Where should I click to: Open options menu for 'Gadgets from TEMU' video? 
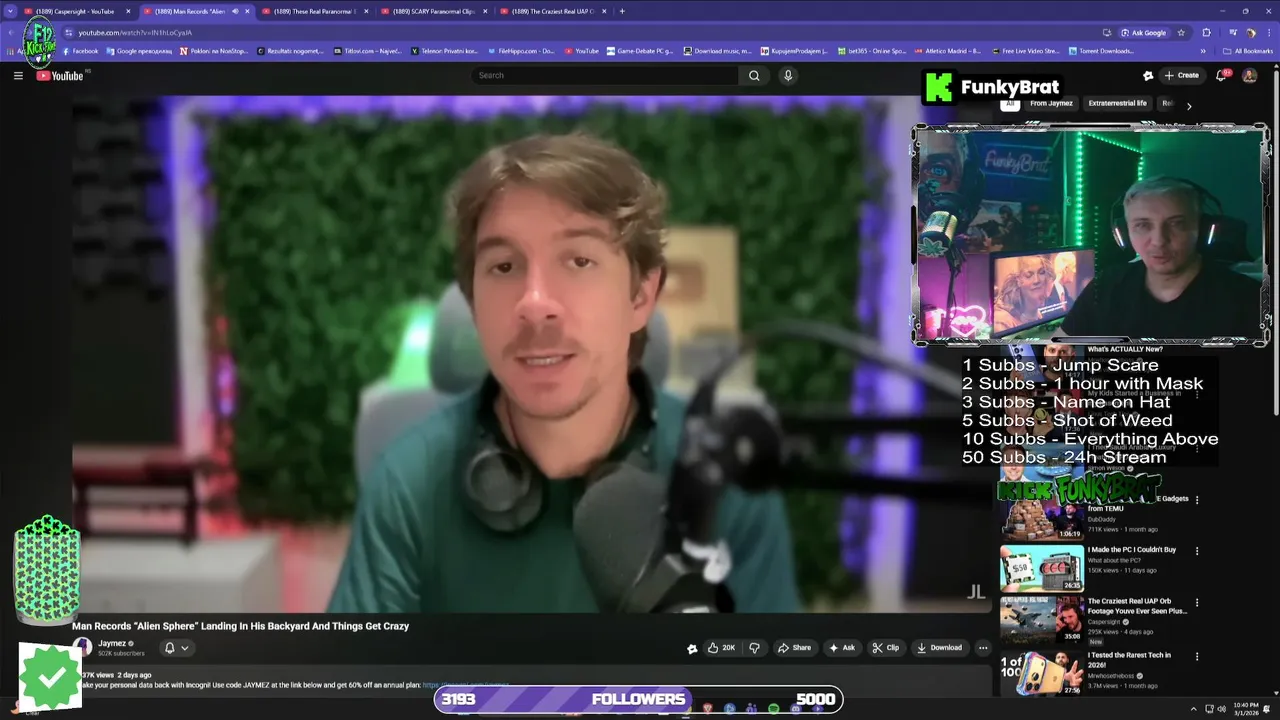(x=1197, y=499)
